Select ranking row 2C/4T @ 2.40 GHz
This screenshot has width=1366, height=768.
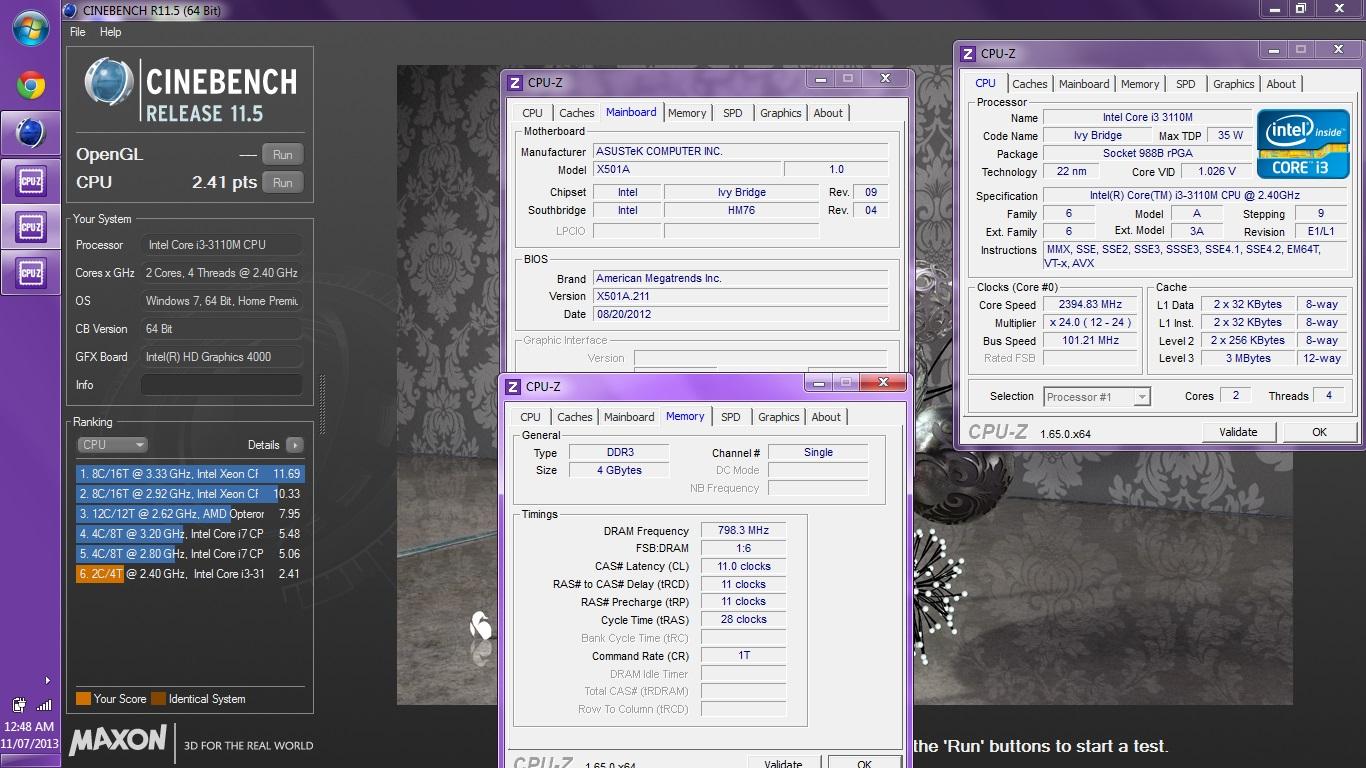coord(189,574)
